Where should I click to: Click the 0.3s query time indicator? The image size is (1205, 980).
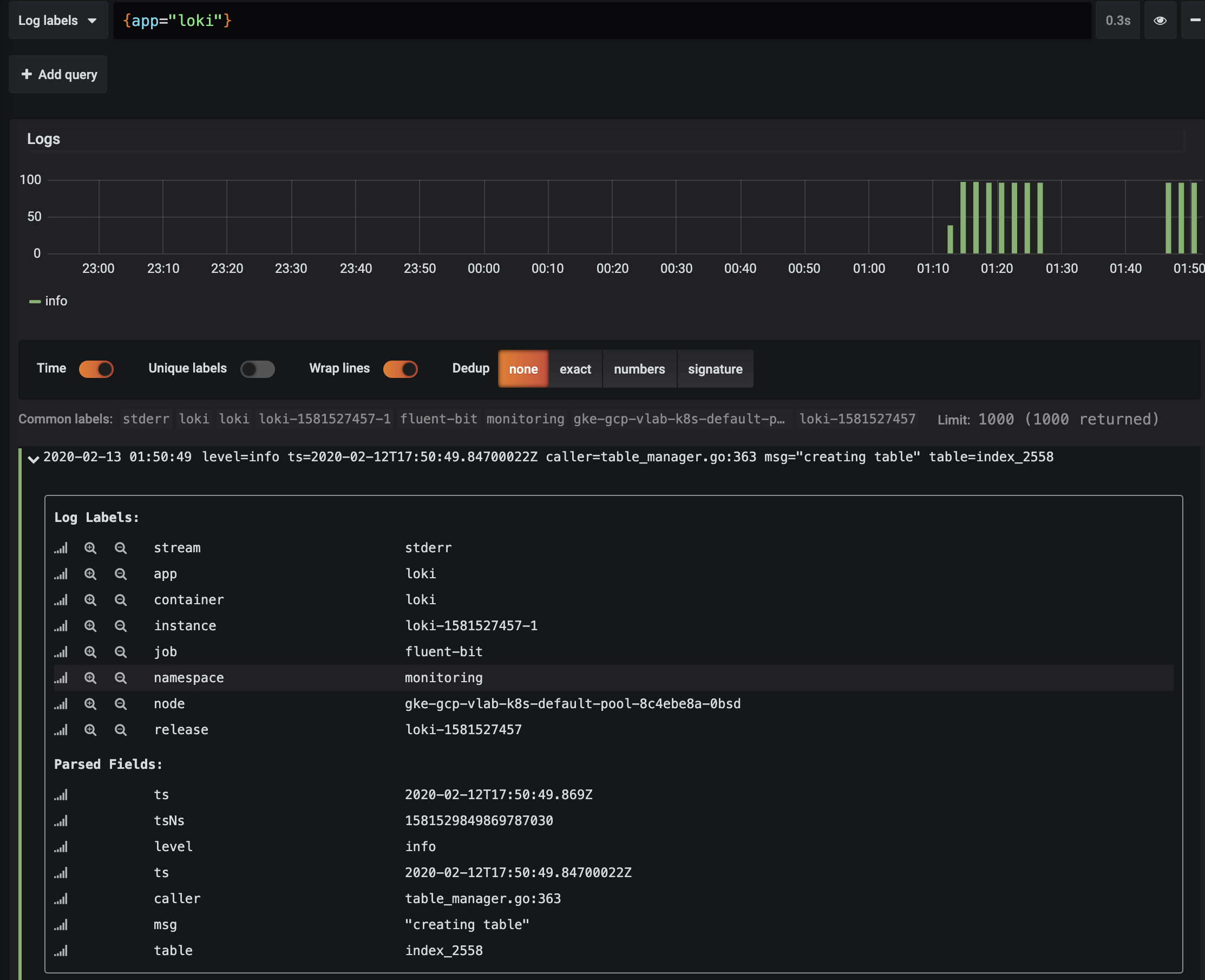point(1117,21)
